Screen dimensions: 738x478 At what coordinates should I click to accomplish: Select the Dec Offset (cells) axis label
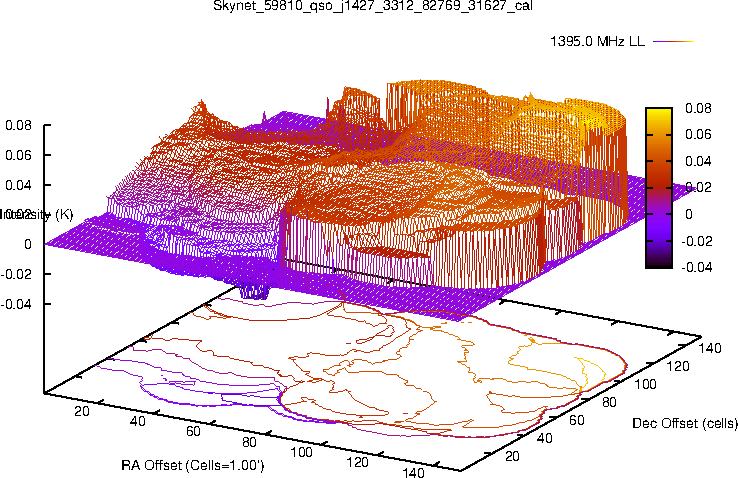pos(685,423)
